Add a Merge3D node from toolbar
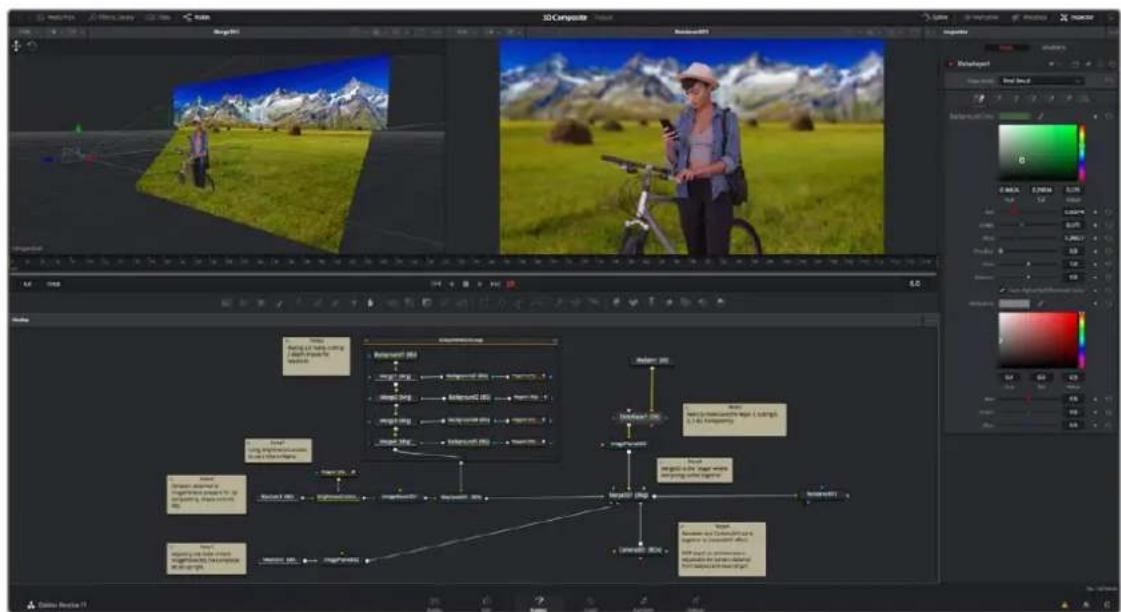 click(x=668, y=302)
